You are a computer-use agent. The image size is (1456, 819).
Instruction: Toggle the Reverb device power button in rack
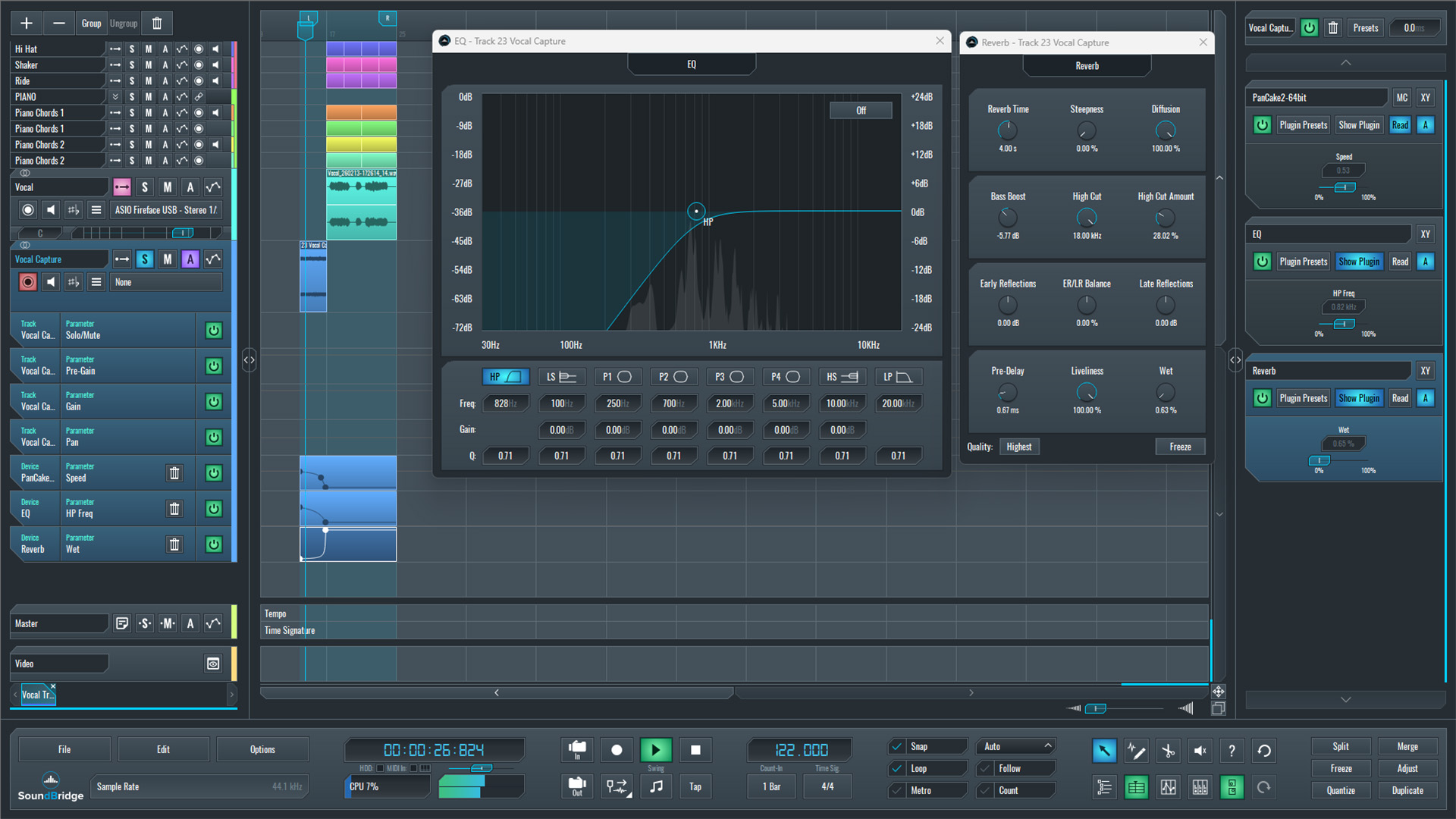[x=1262, y=398]
